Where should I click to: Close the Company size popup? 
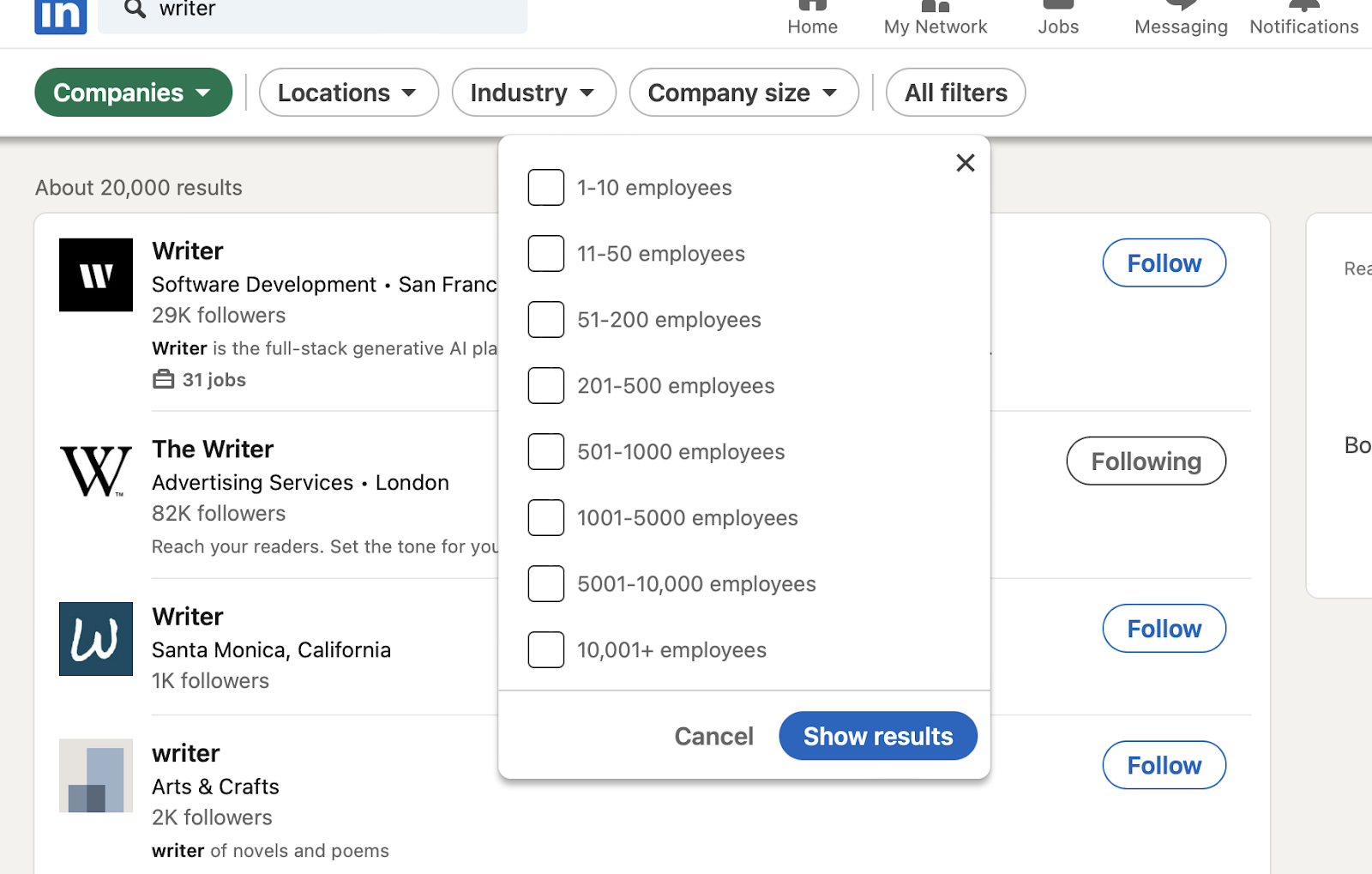(x=965, y=162)
